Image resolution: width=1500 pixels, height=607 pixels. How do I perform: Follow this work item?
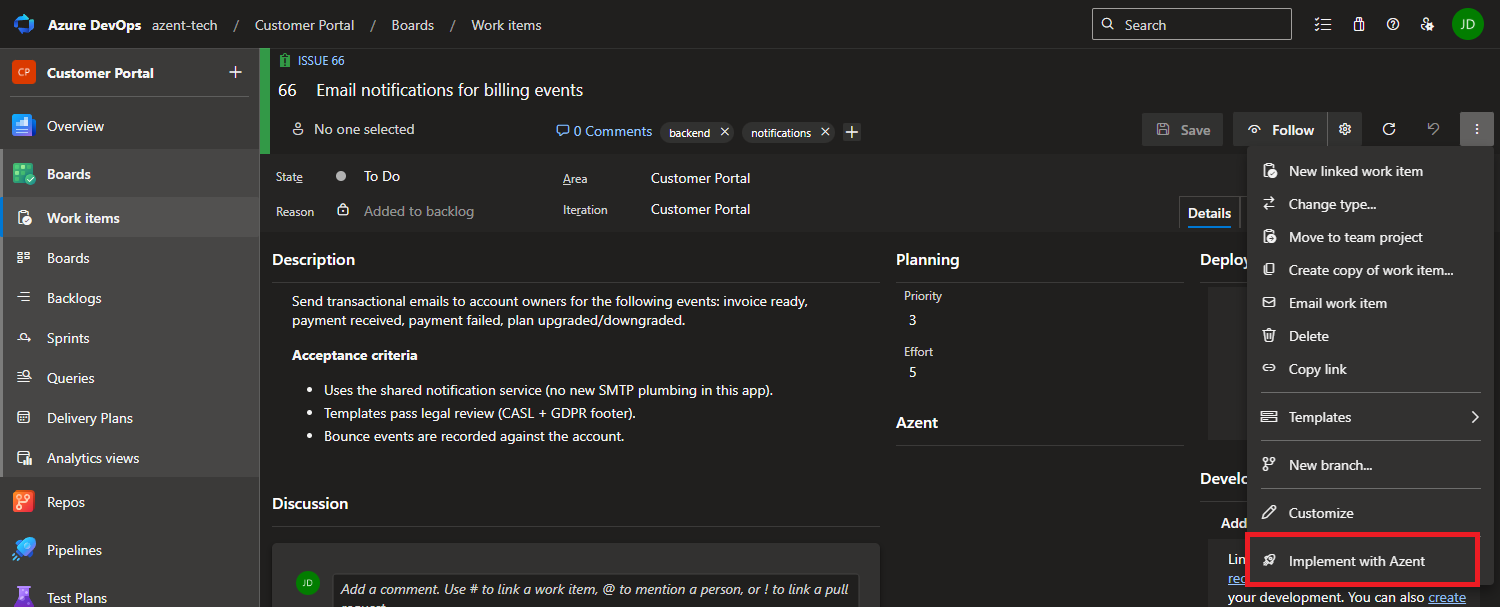point(1281,130)
